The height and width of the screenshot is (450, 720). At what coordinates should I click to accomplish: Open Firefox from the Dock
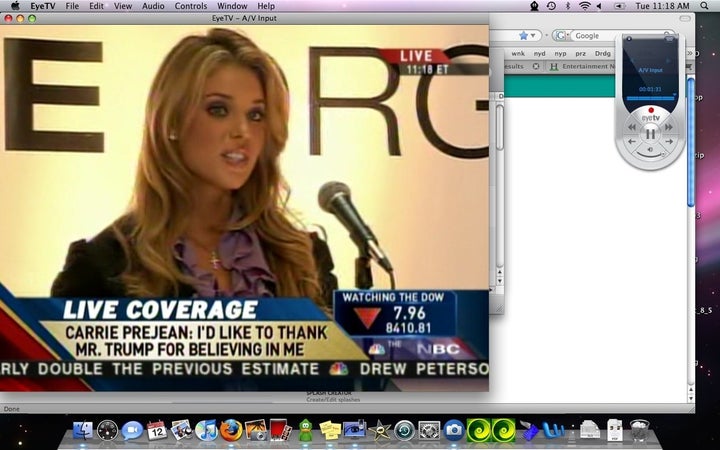pos(231,430)
